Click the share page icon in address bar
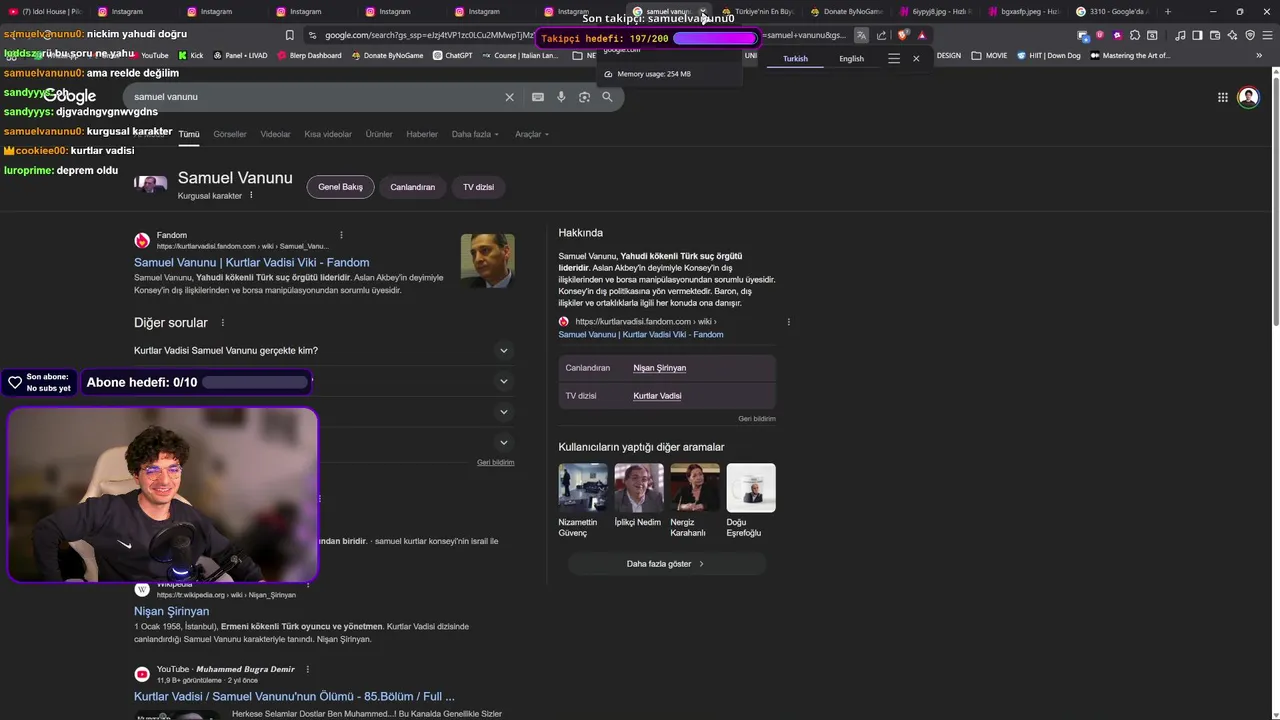 881,35
